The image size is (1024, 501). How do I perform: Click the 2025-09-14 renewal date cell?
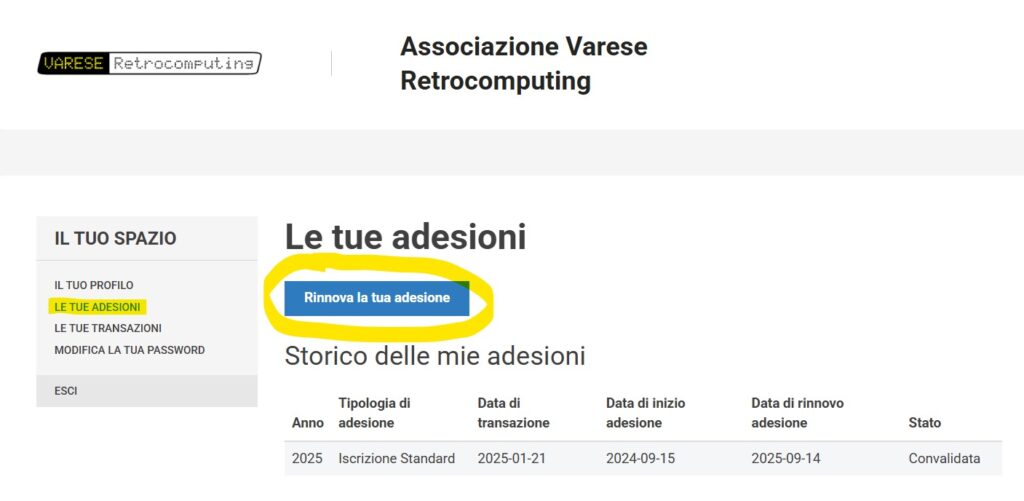coord(786,459)
